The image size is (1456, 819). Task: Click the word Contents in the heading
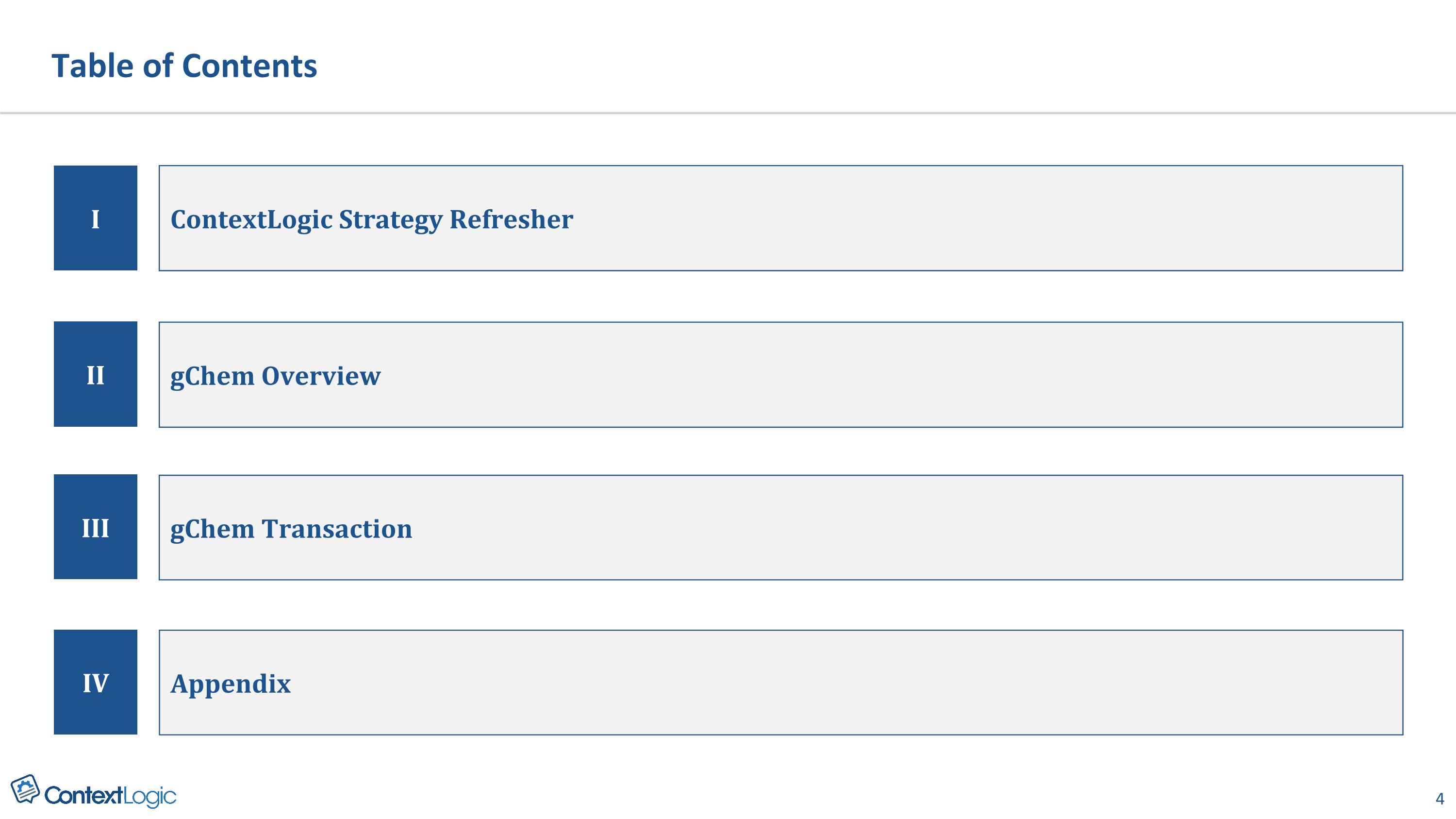click(249, 66)
